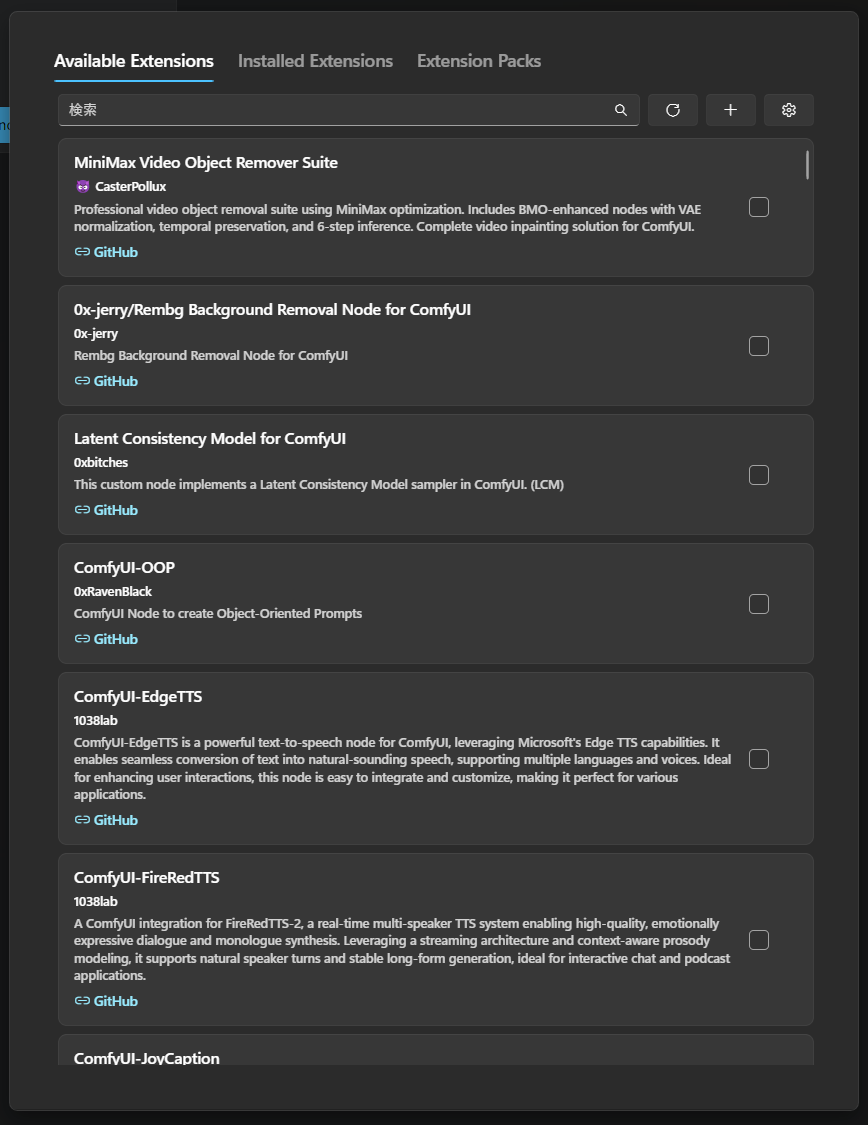Image resolution: width=868 pixels, height=1125 pixels.
Task: Click link icon for MiniMax GitHub
Action: click(x=82, y=253)
